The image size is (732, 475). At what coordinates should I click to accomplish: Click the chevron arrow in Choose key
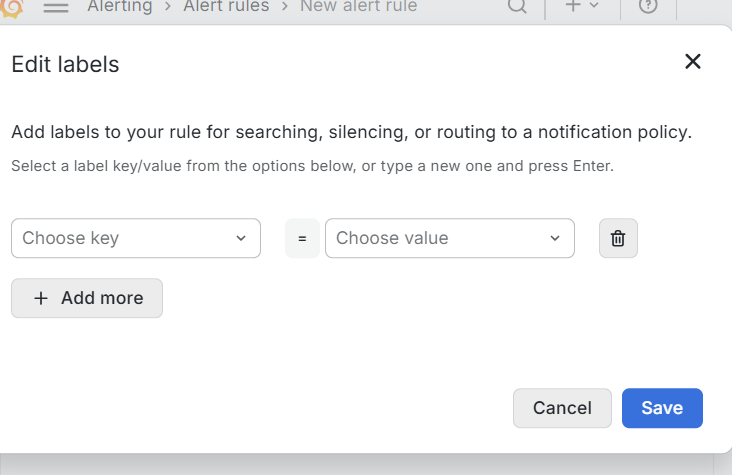pos(241,238)
